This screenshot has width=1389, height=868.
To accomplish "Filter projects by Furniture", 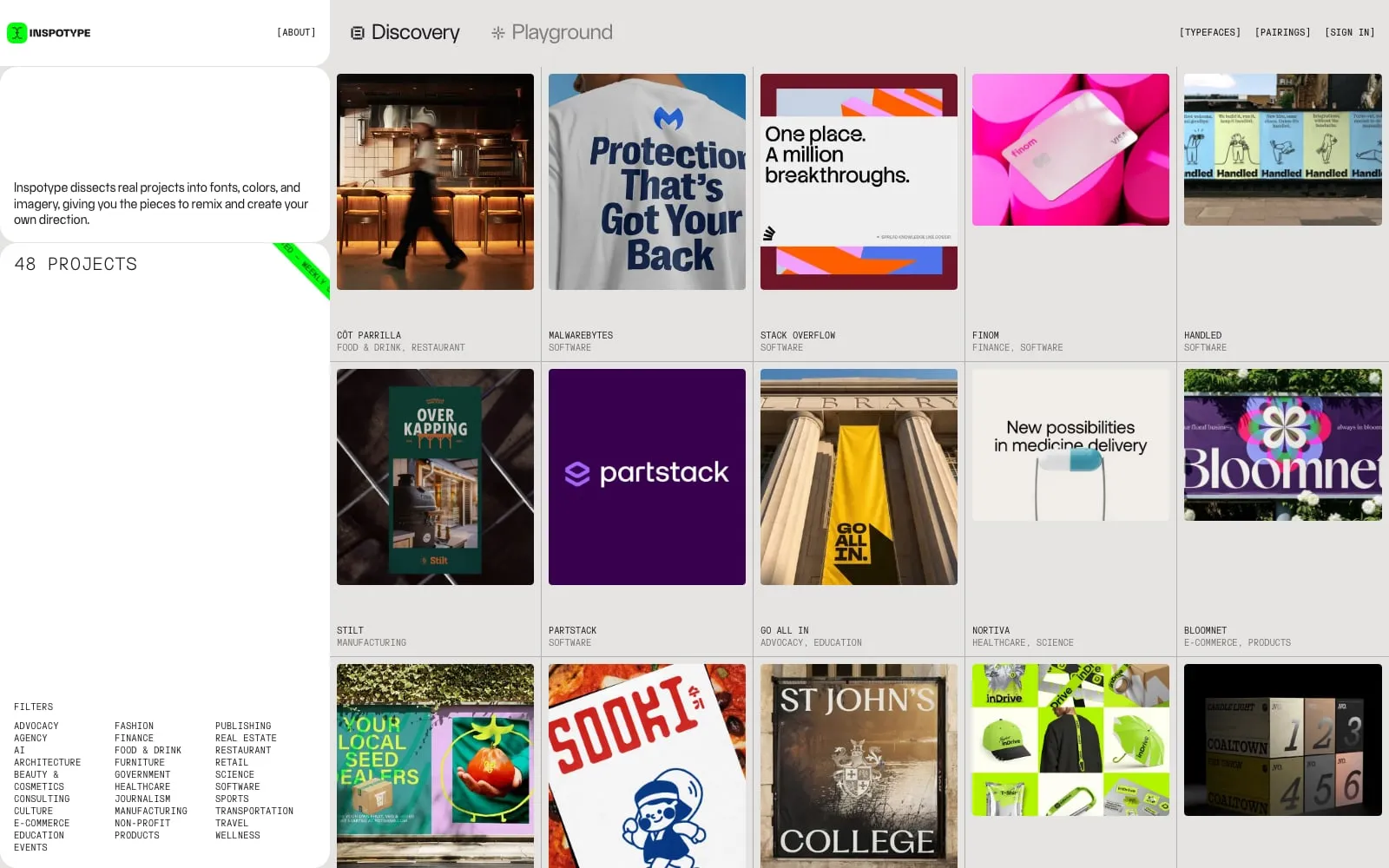I will (140, 762).
